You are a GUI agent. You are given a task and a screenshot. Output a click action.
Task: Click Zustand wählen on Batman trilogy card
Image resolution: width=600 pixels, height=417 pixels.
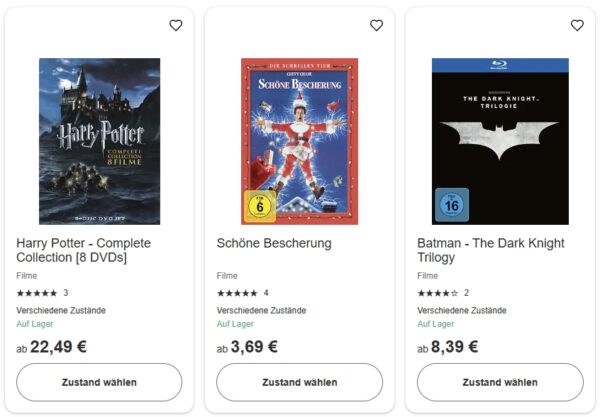(x=499, y=382)
